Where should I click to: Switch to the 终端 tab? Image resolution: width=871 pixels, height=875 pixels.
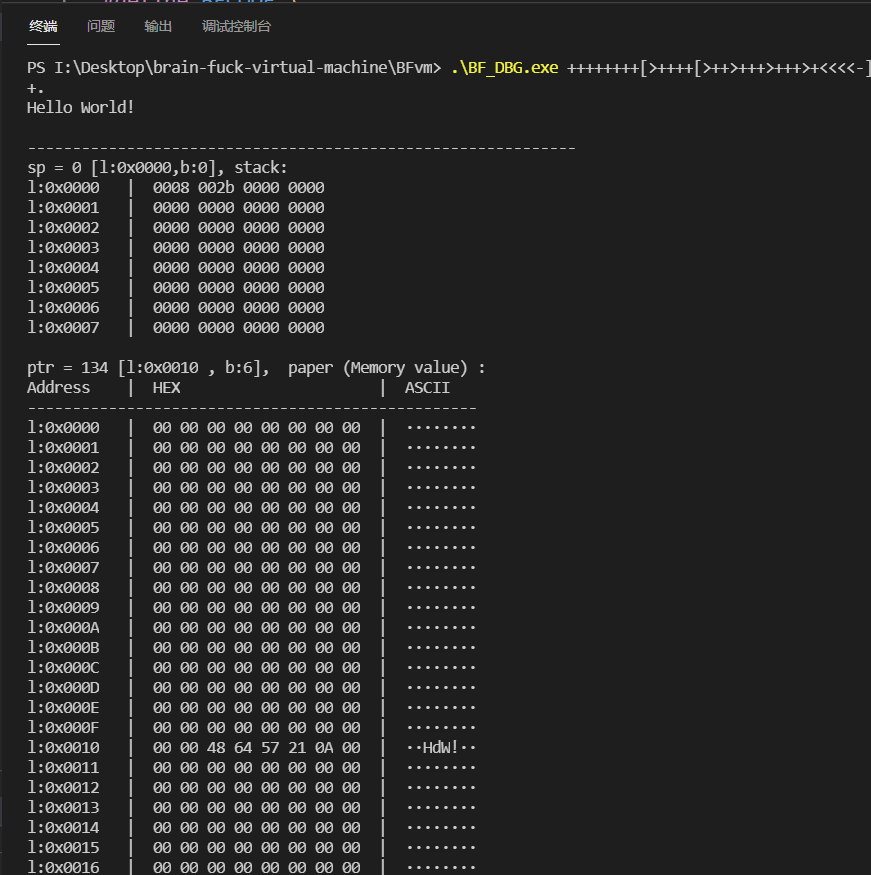click(43, 26)
